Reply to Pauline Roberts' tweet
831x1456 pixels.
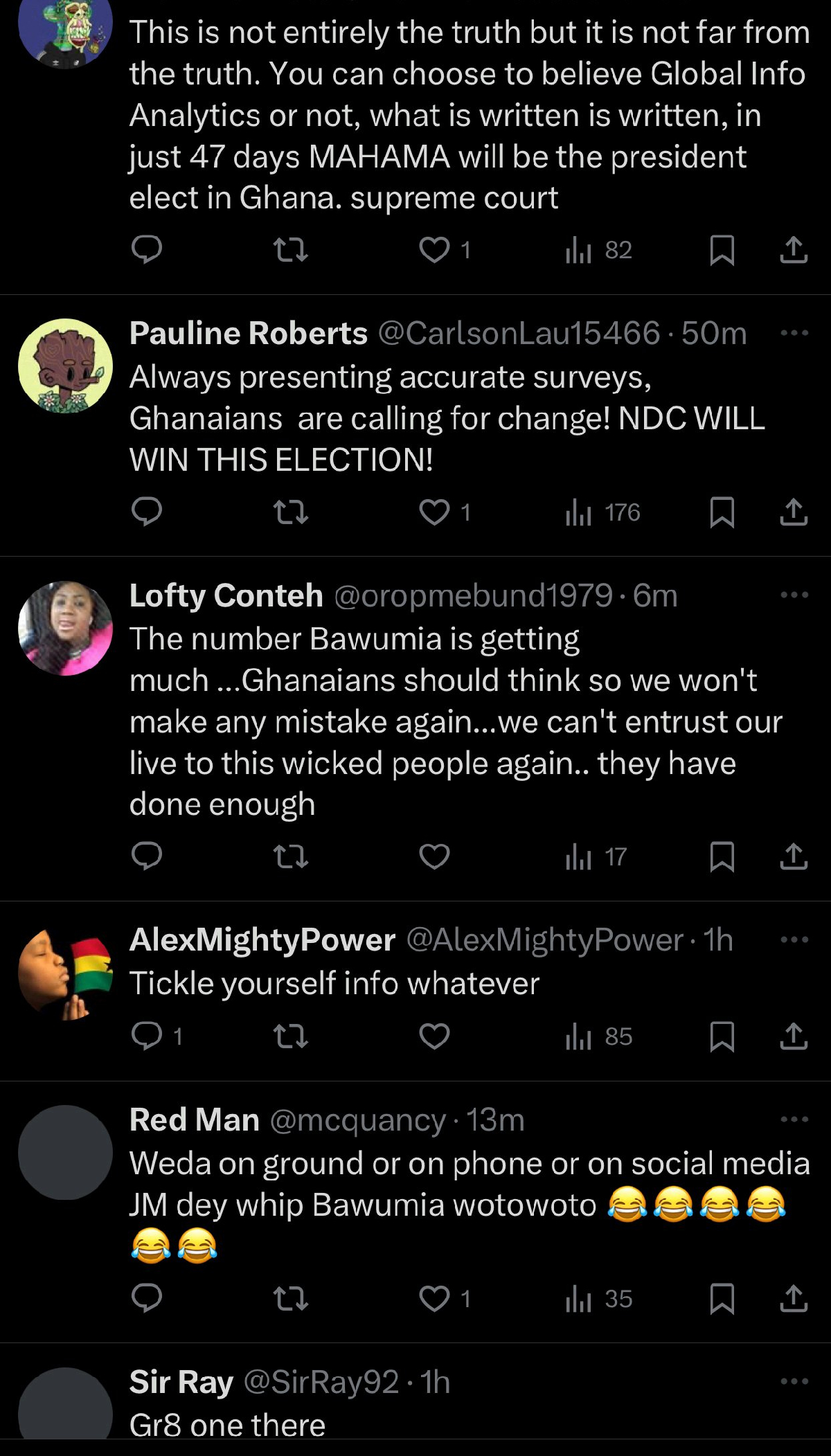pos(147,512)
